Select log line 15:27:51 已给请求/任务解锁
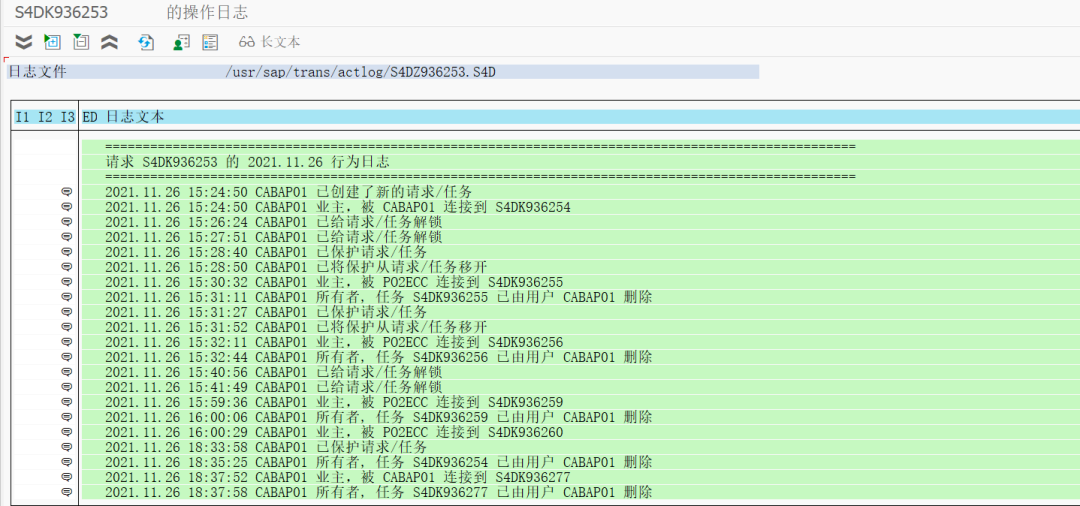This screenshot has width=1080, height=506. [273, 237]
